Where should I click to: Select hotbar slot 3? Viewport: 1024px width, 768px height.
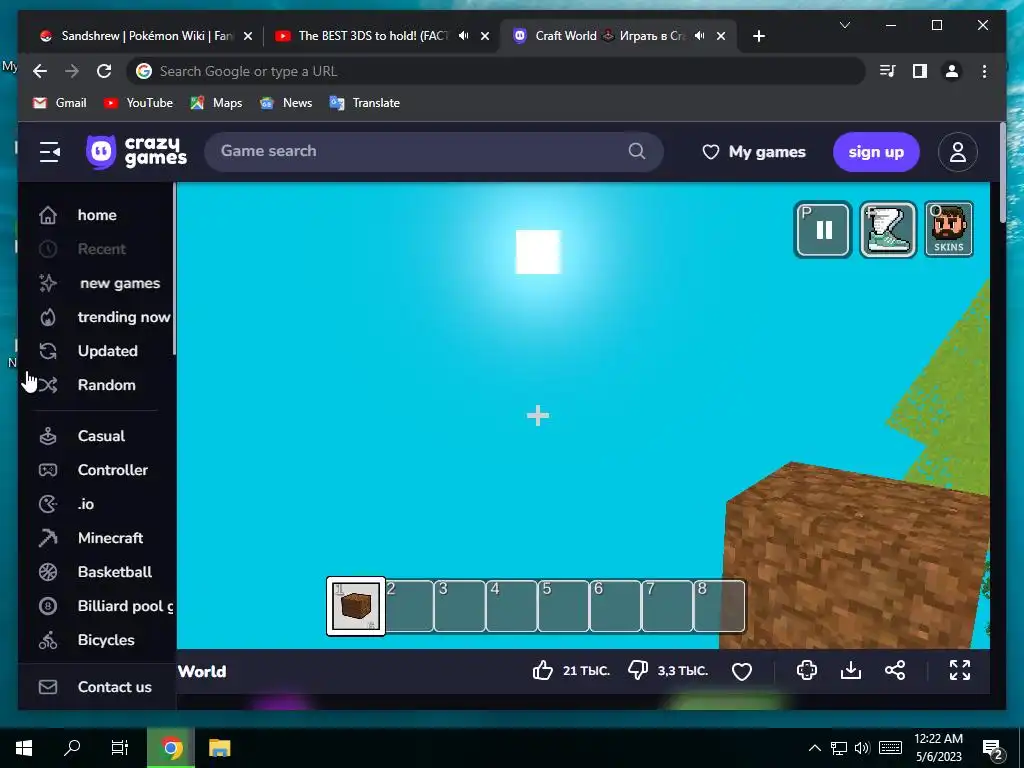click(x=460, y=606)
